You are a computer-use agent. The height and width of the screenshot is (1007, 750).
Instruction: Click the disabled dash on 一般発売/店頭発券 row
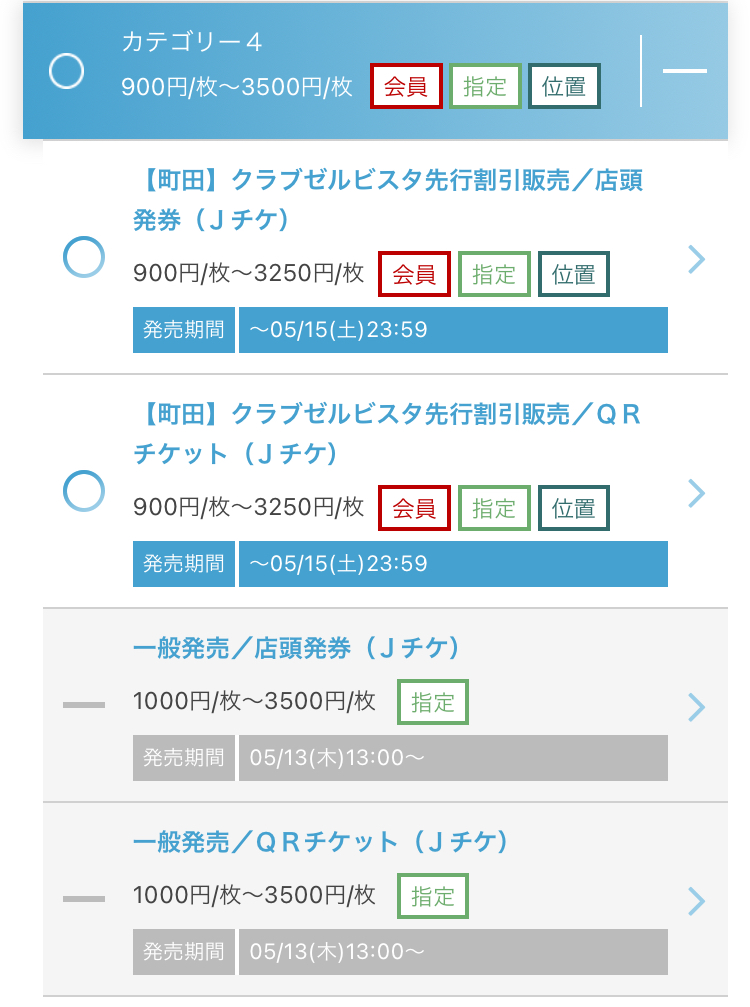tap(84, 705)
